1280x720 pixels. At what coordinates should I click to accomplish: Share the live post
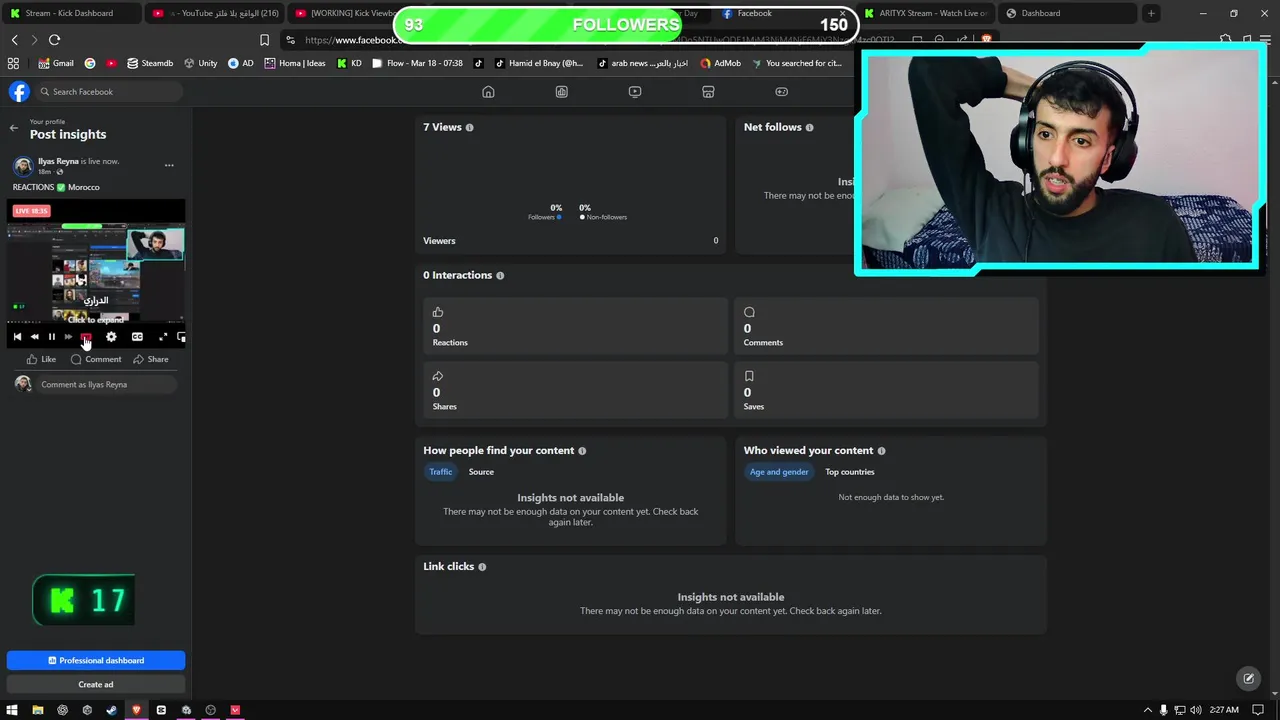coord(151,359)
